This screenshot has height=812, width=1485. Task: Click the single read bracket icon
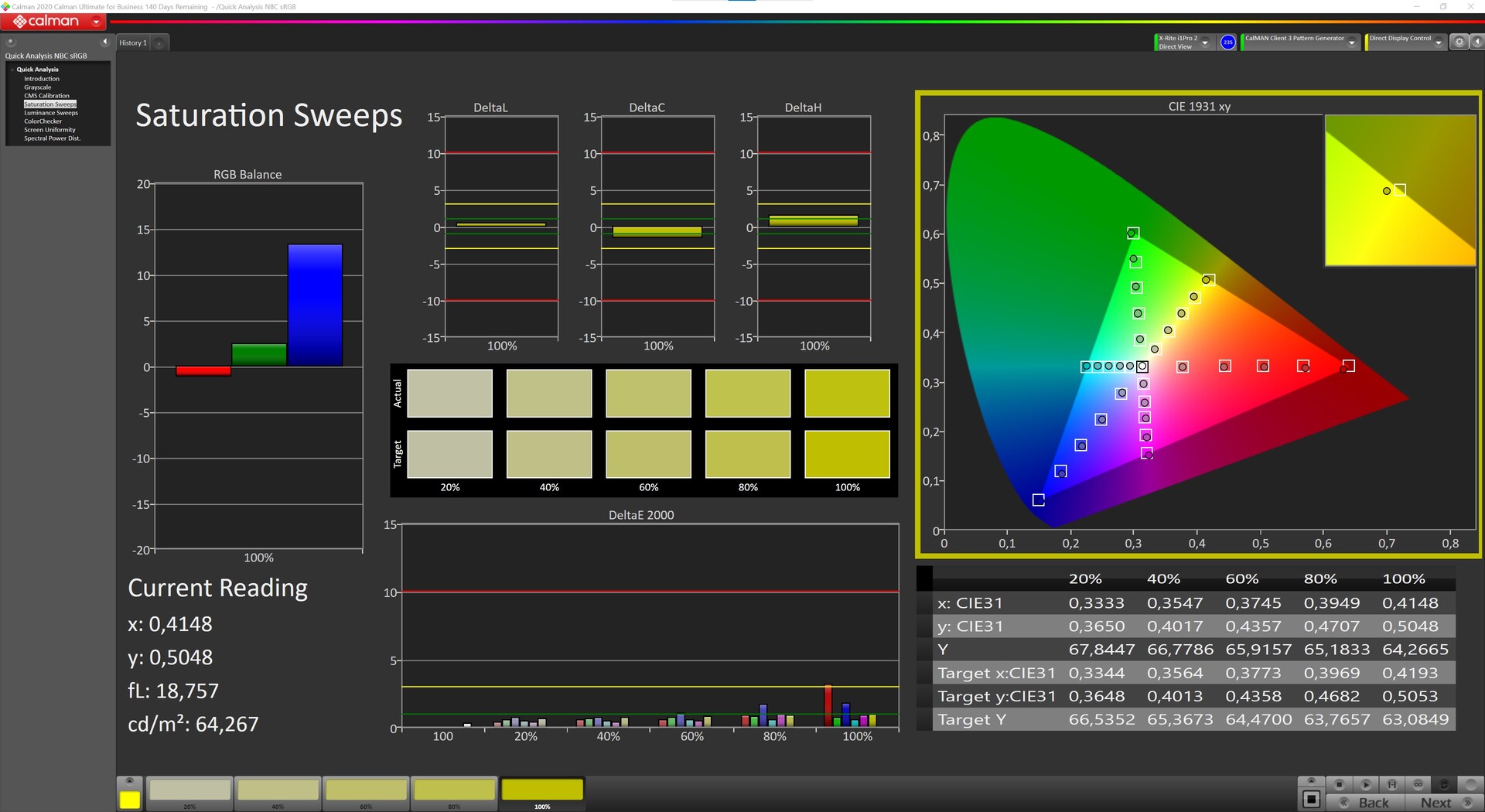[x=1391, y=784]
